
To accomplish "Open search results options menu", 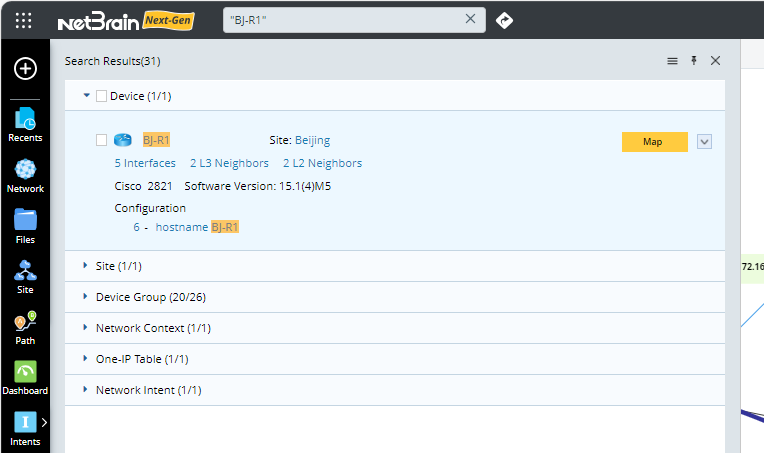I will click(x=672, y=61).
